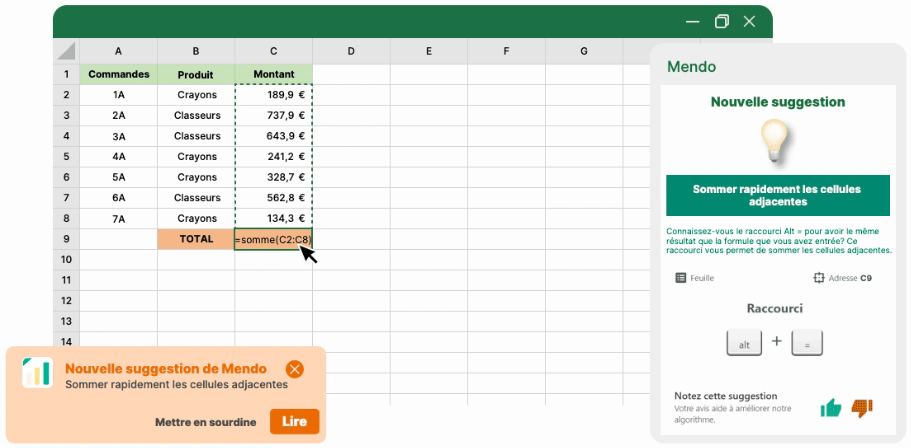Screen dimensions: 911x448
Task: Click the equals key in Raccourci
Action: (808, 343)
